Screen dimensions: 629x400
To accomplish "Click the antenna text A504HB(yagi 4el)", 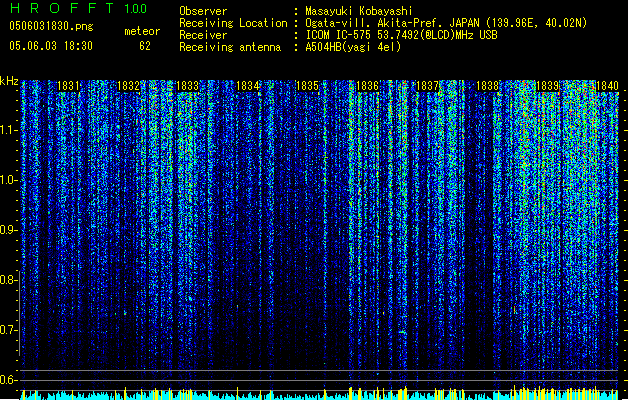I will pyautogui.click(x=353, y=47).
